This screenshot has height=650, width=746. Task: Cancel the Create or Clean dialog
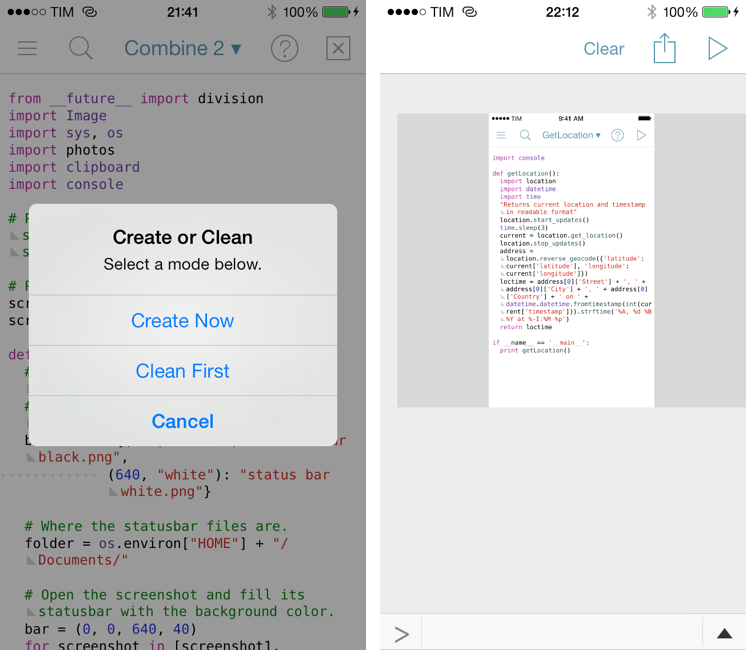182,421
